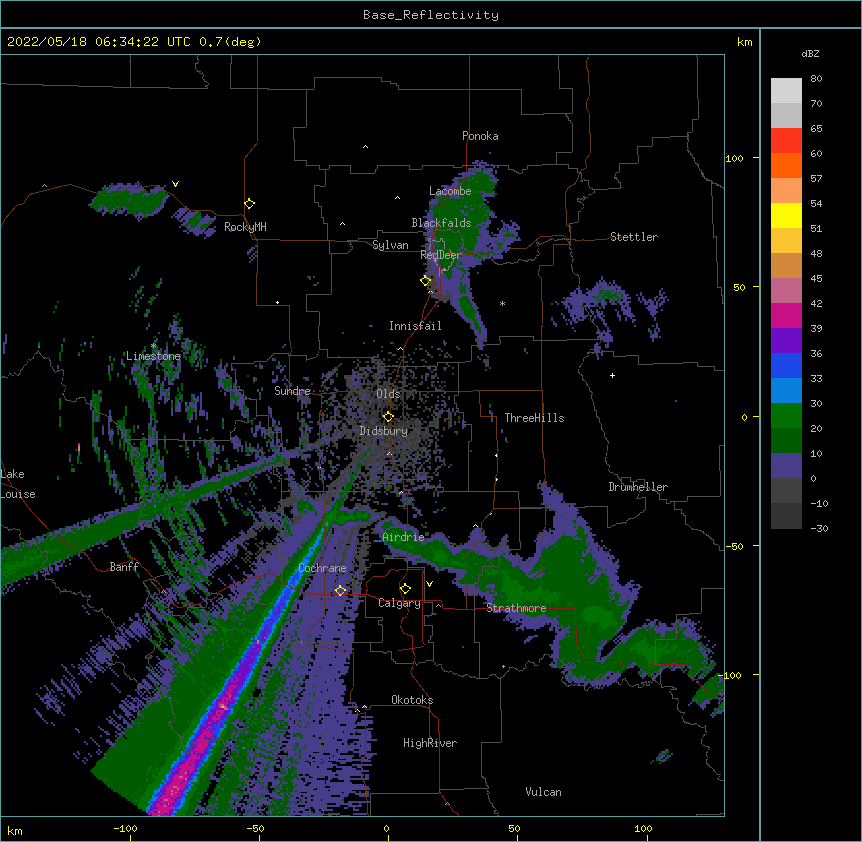Click the yellow marker below Cochrane

coord(340,590)
